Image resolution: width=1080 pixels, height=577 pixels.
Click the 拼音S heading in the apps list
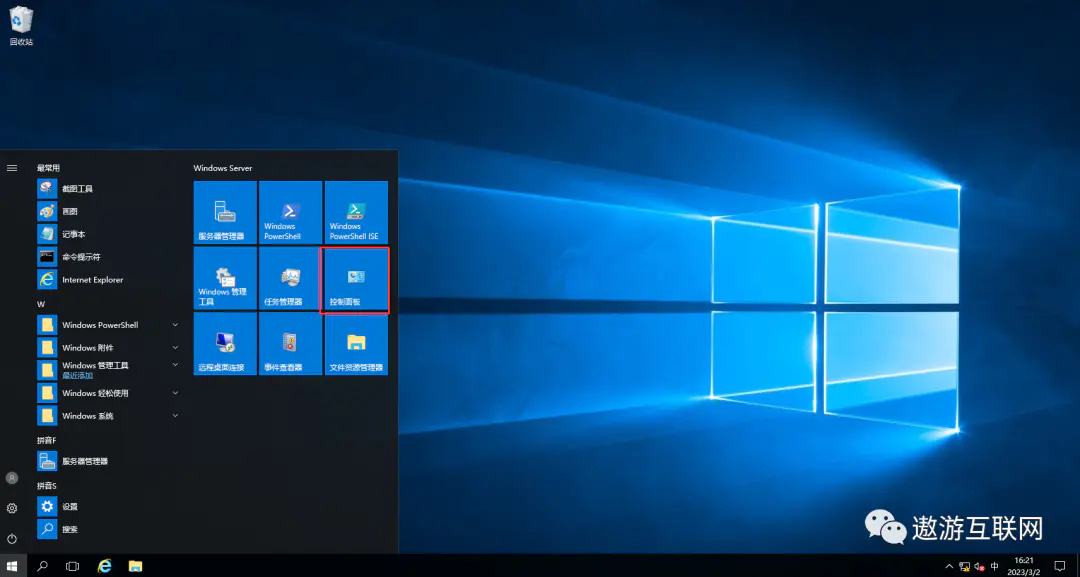(x=46, y=485)
